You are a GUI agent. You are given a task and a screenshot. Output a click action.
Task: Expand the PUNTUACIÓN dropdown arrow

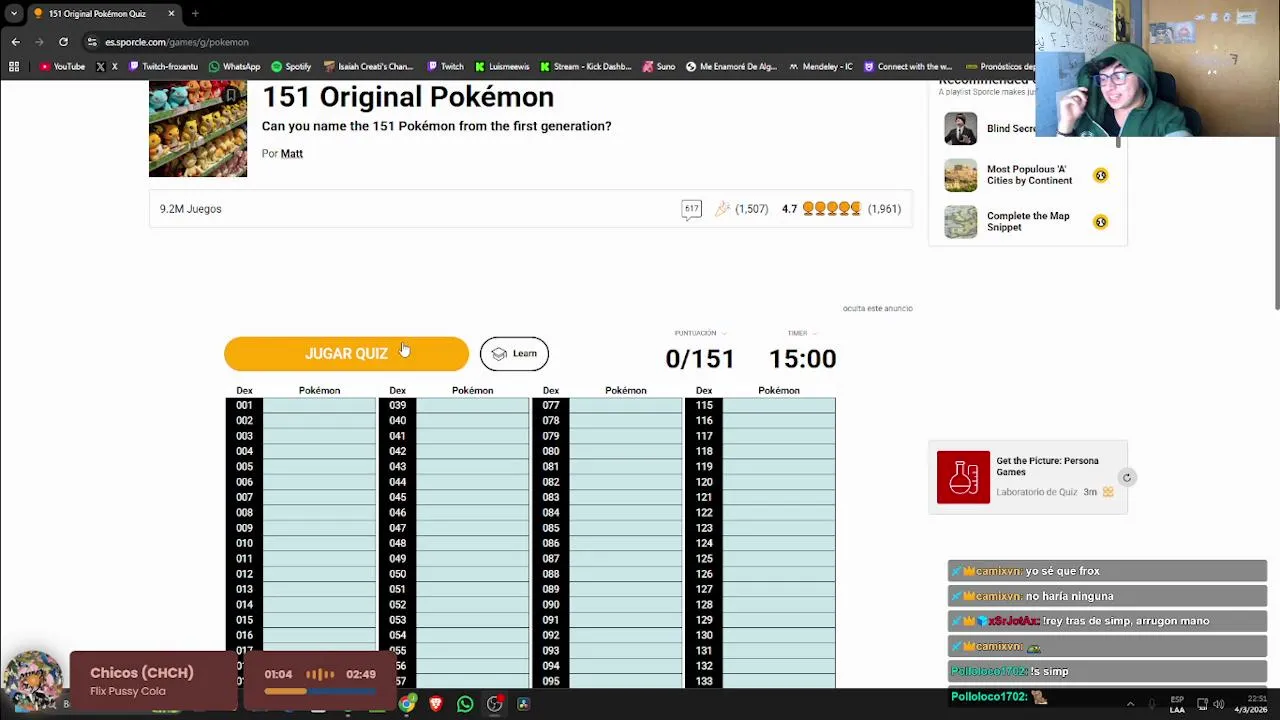tap(724, 333)
